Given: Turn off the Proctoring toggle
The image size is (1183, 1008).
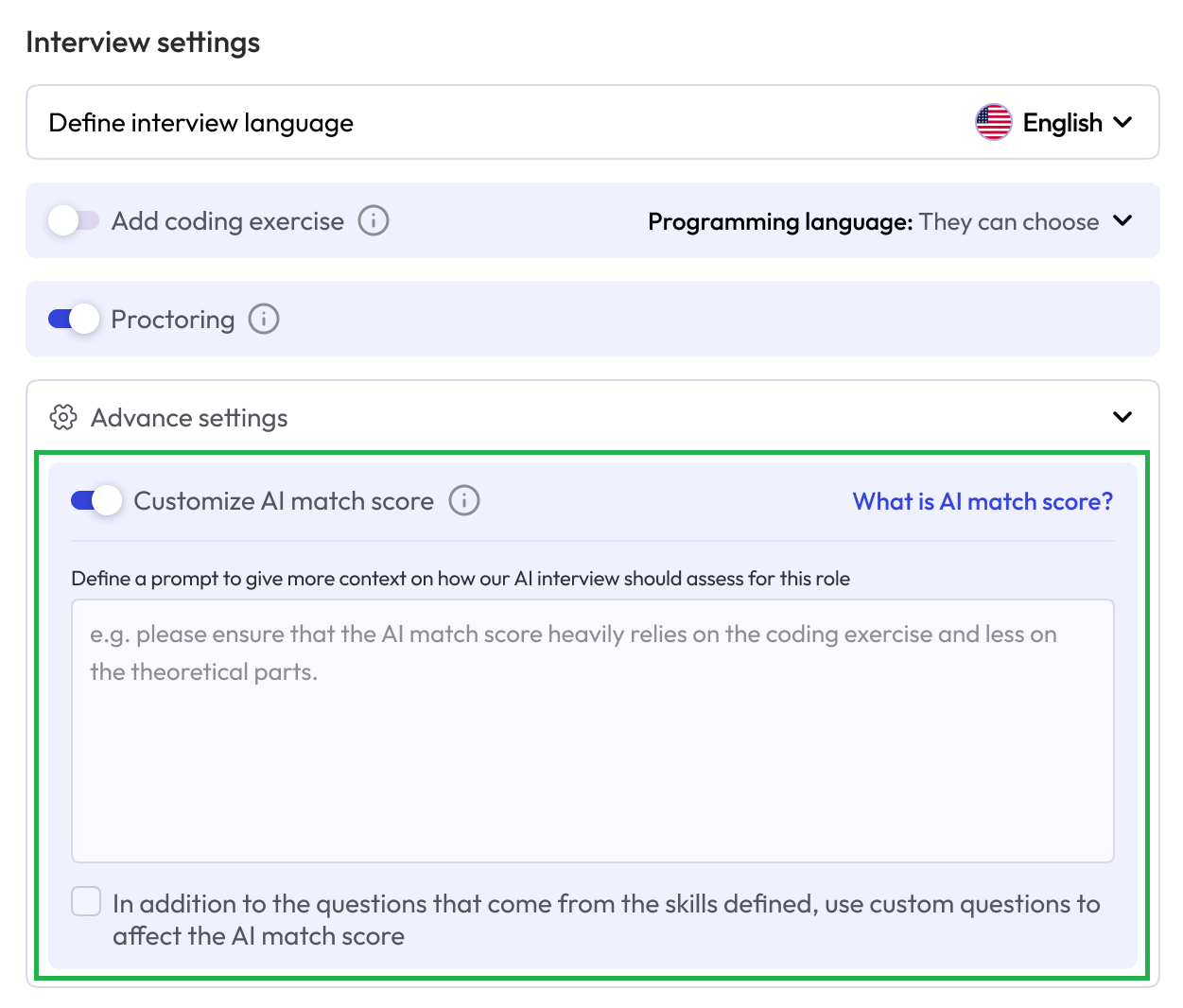Looking at the screenshot, I should pyautogui.click(x=74, y=320).
